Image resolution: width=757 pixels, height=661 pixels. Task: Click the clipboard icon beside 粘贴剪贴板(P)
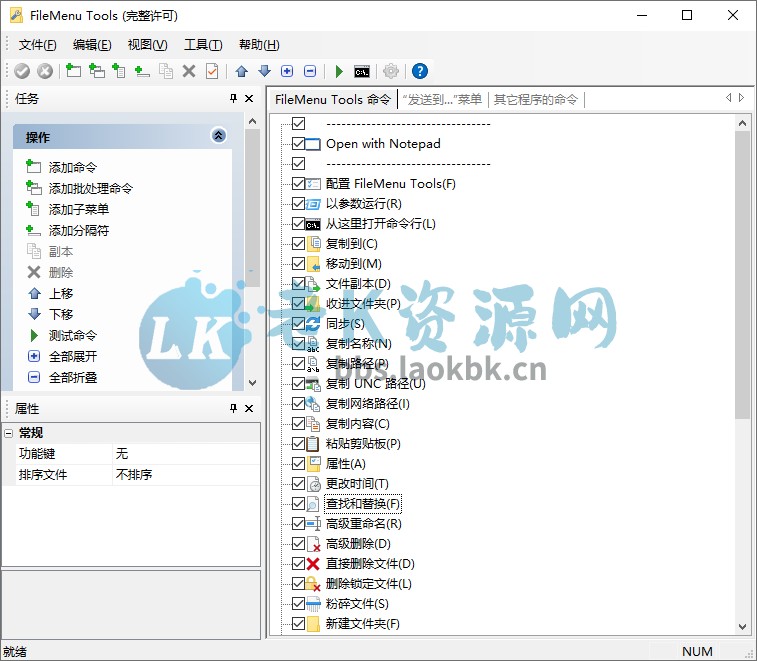click(313, 444)
